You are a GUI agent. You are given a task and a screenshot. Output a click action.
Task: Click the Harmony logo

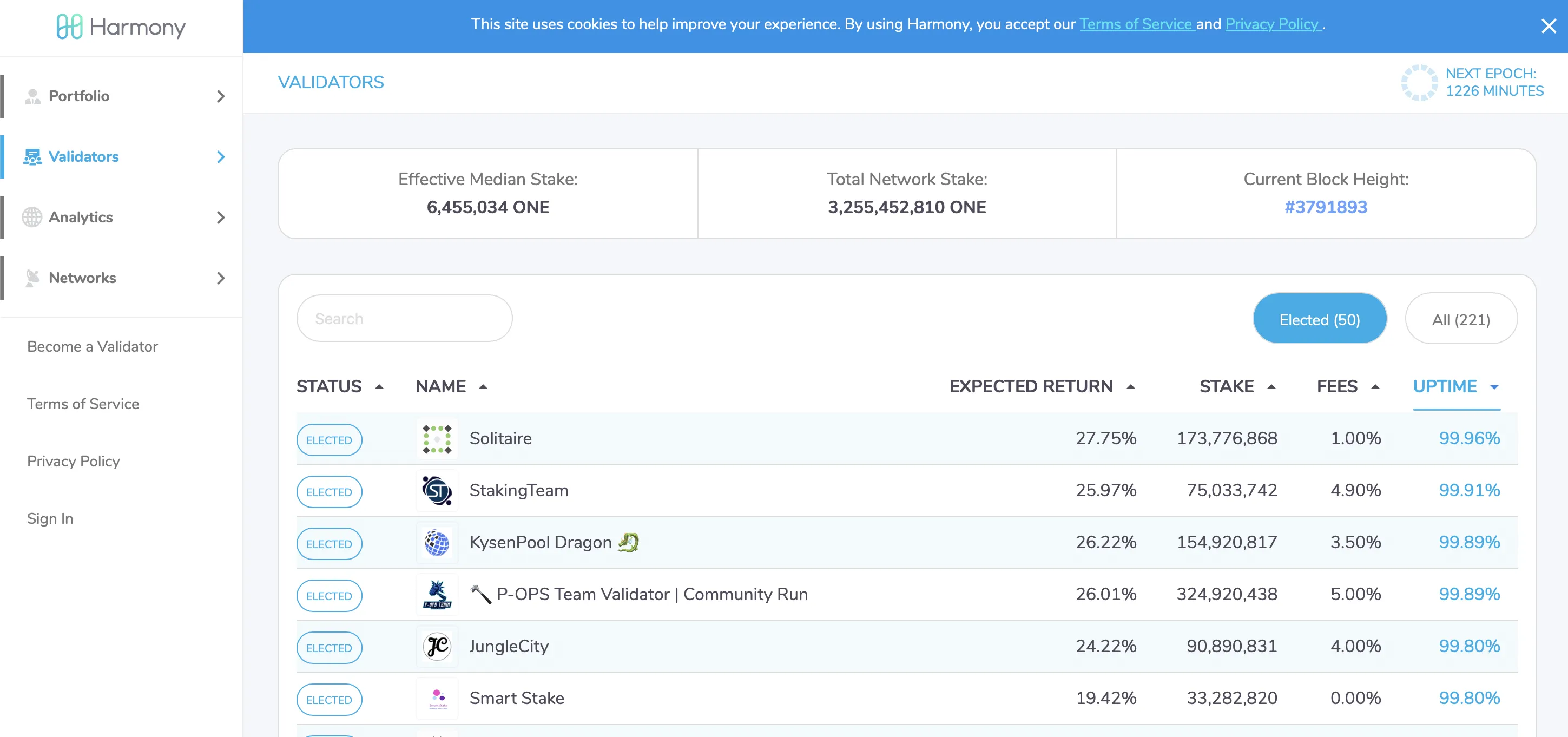[x=121, y=27]
